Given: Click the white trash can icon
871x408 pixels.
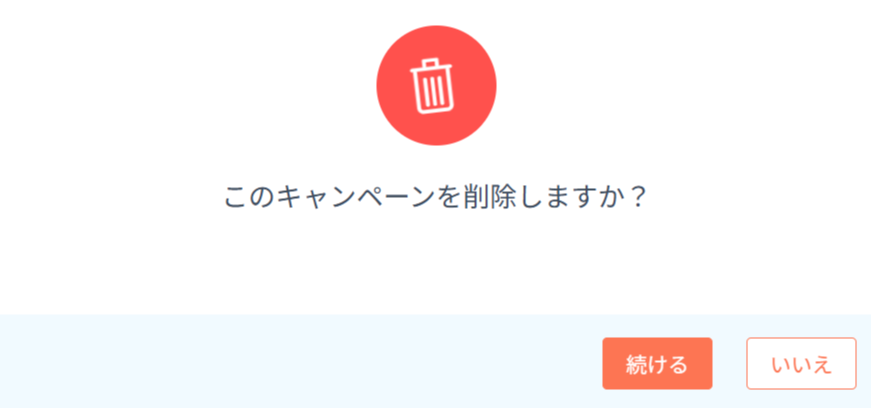Looking at the screenshot, I should tap(432, 86).
